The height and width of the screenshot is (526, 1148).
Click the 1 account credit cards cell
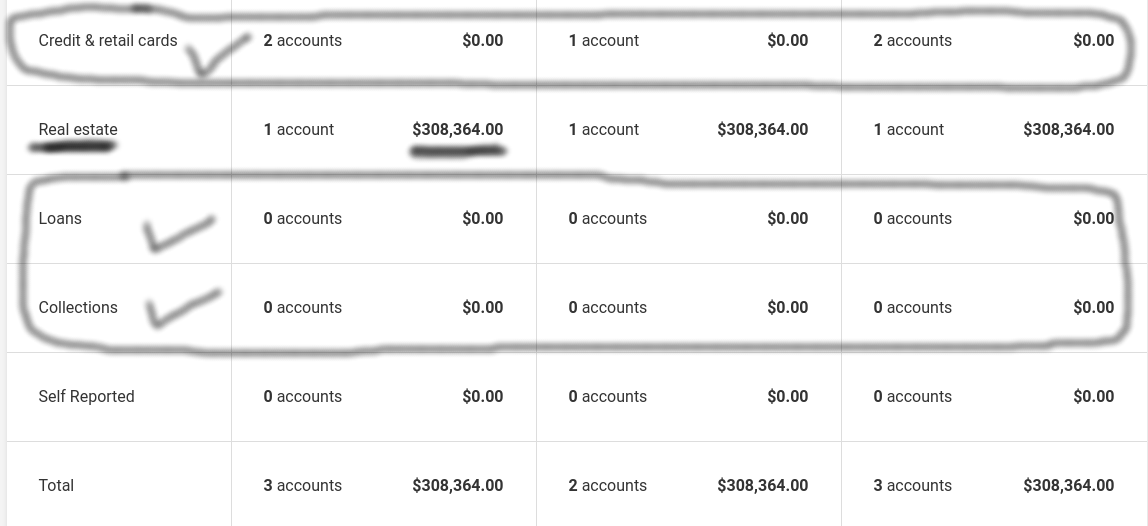coord(604,41)
